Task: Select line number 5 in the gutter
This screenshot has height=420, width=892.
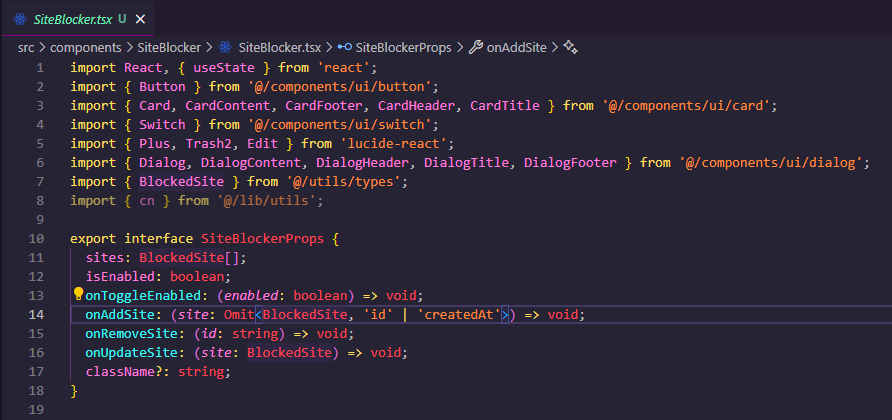Action: coord(40,144)
